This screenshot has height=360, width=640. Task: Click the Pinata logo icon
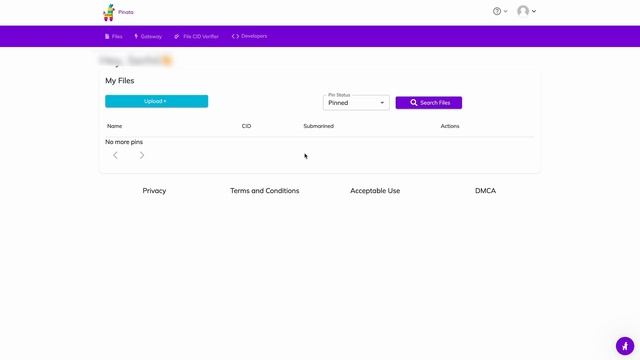(x=109, y=12)
